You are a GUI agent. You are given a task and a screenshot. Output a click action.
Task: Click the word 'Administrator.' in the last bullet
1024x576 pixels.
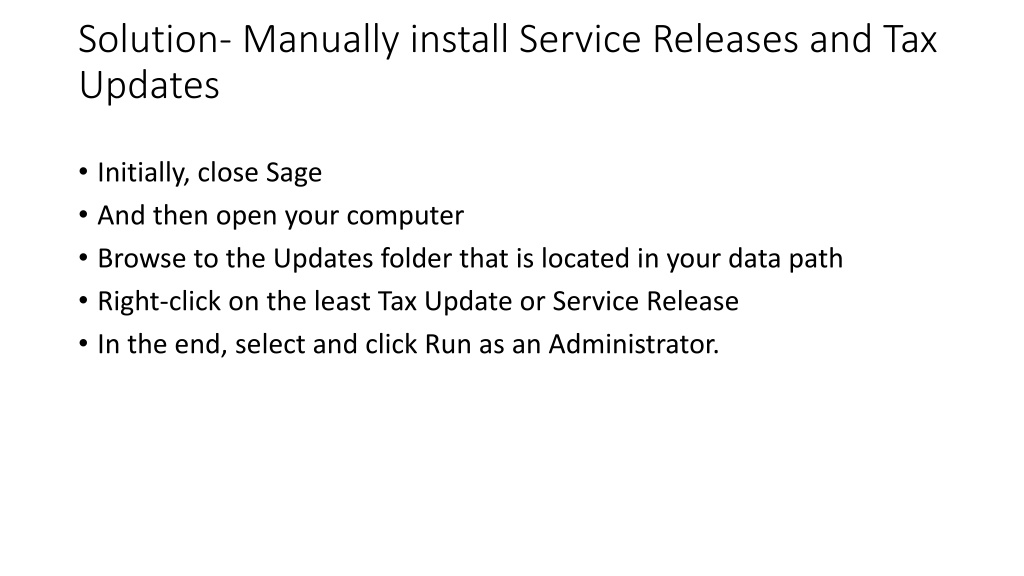pyautogui.click(x=633, y=344)
